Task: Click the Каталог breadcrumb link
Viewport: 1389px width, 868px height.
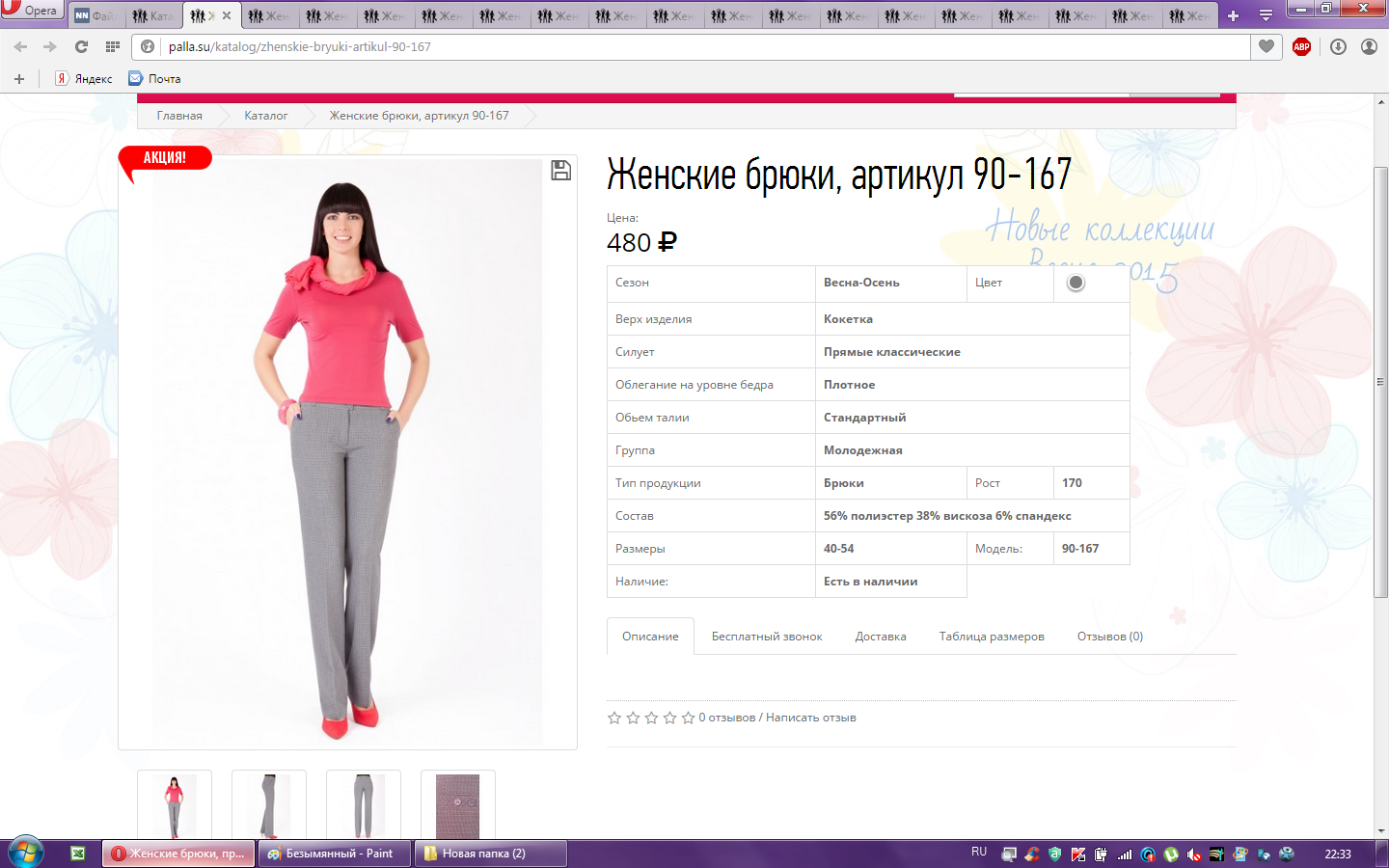Action: point(265,116)
